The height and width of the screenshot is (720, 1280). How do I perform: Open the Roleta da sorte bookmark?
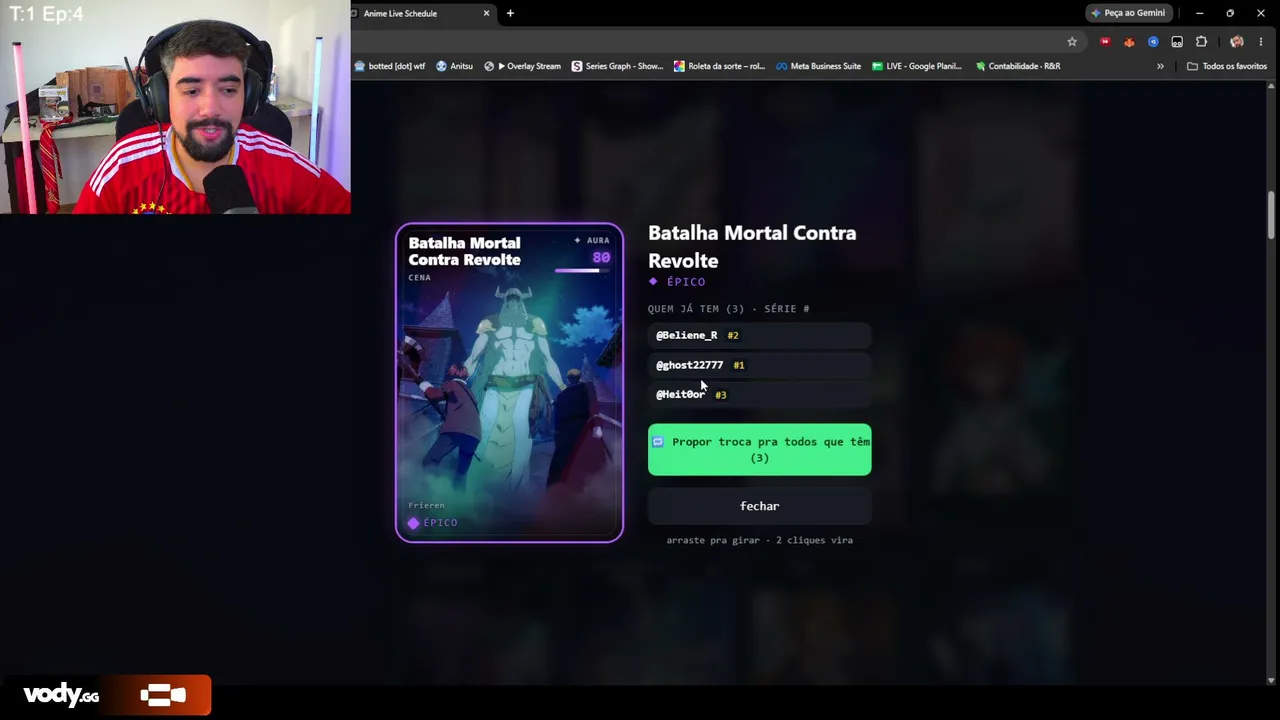(719, 66)
